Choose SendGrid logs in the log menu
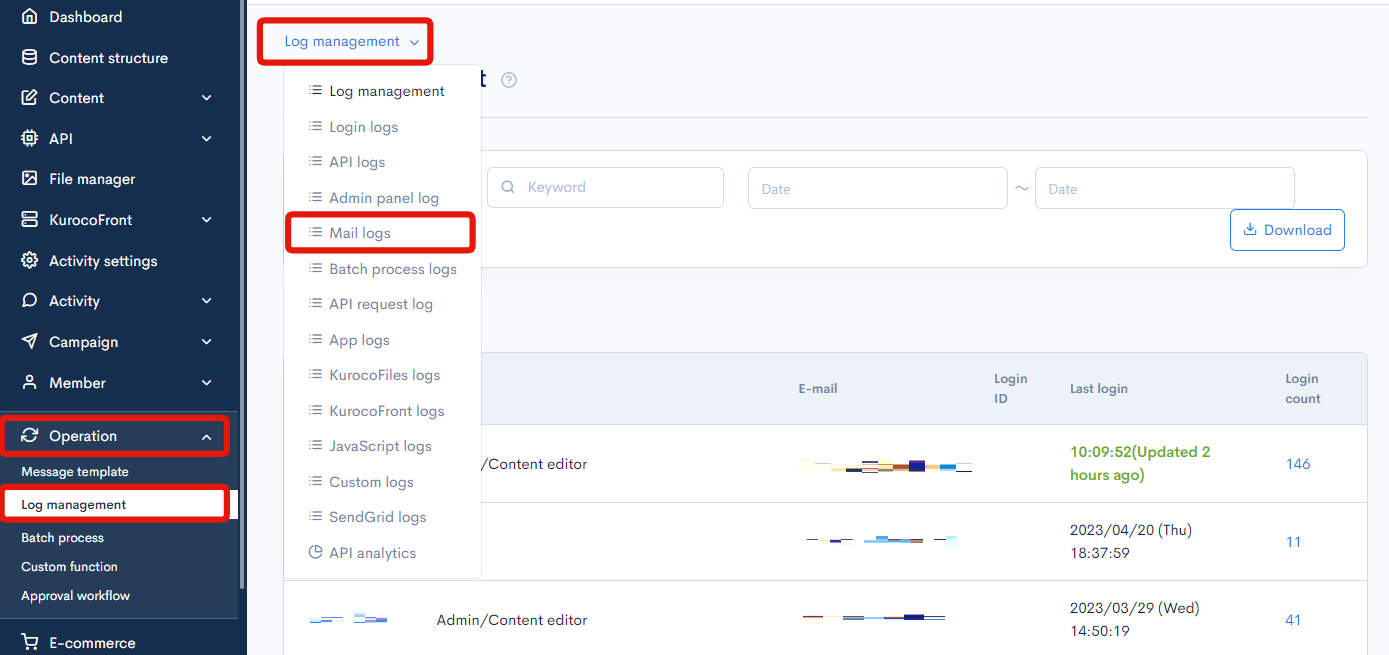 [x=379, y=516]
